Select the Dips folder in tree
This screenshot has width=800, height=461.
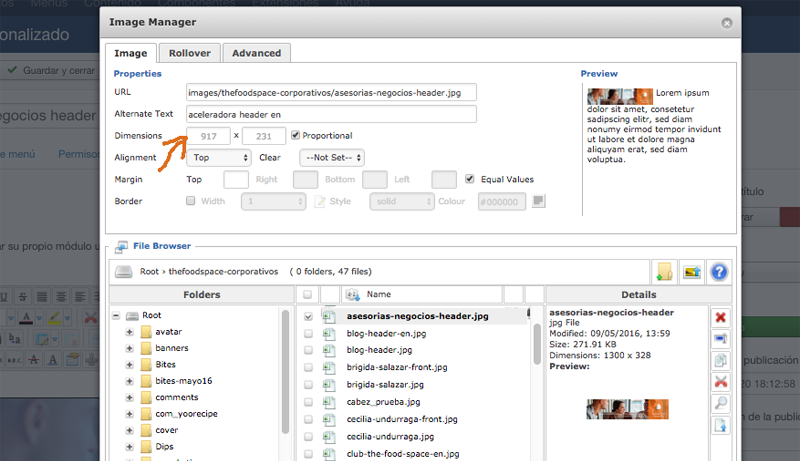(164, 446)
